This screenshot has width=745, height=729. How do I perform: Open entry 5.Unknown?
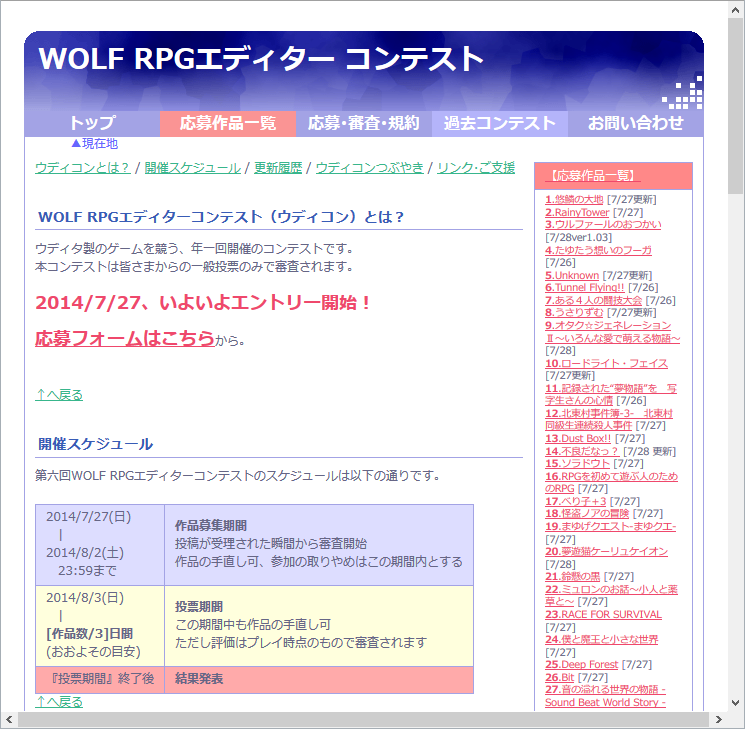click(572, 276)
